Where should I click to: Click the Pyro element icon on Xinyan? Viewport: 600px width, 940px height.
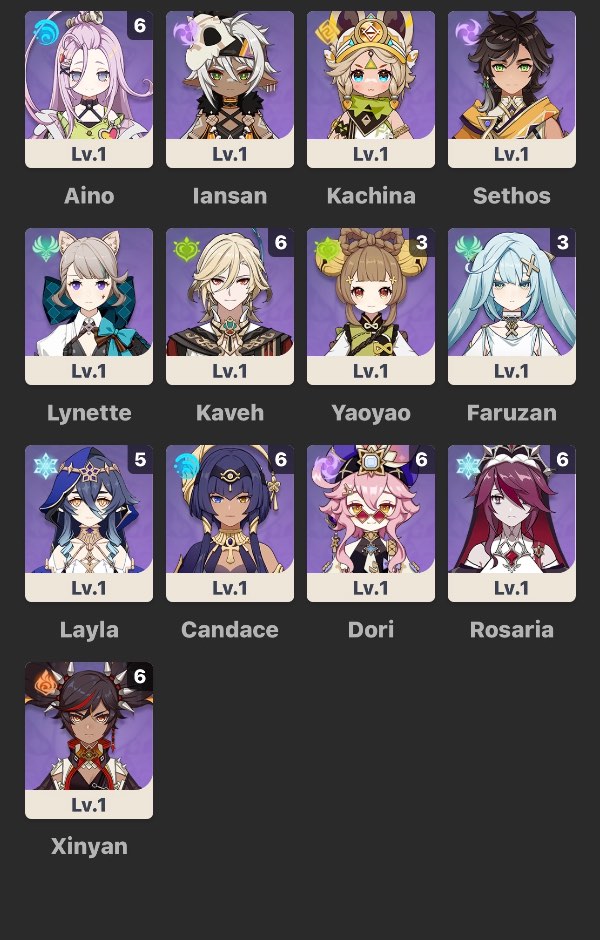(44, 683)
